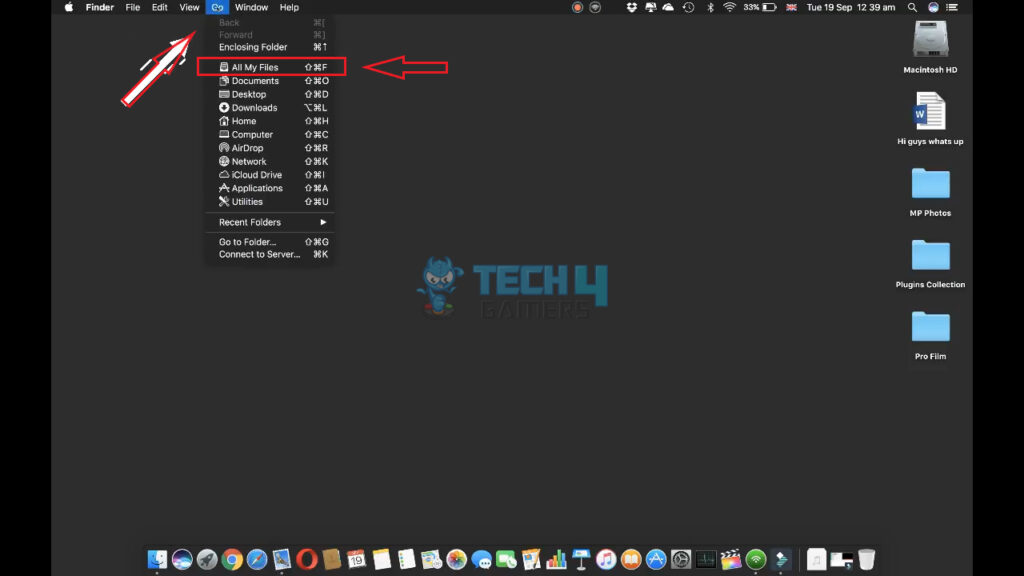Open System Preferences from the Dock

[679, 560]
